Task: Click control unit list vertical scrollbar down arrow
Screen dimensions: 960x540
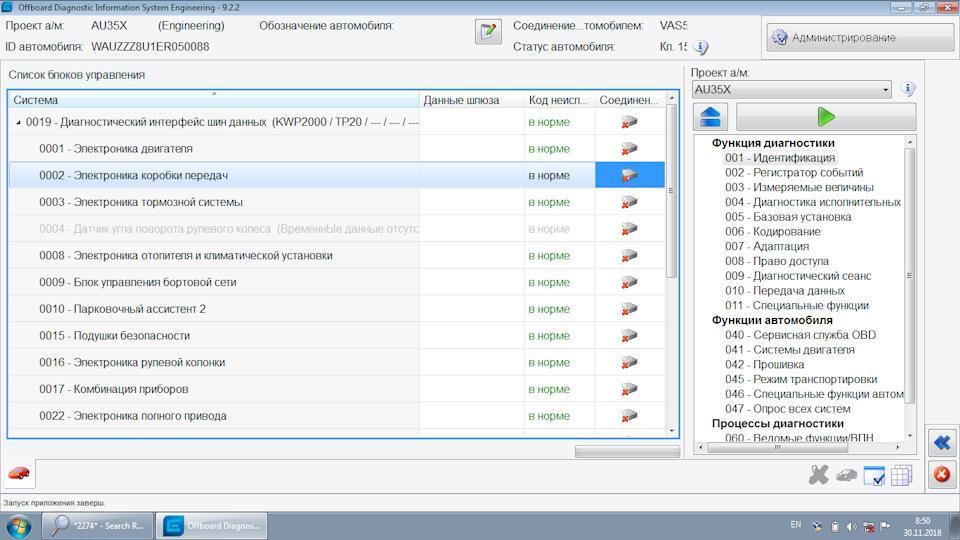Action: pyautogui.click(x=672, y=430)
